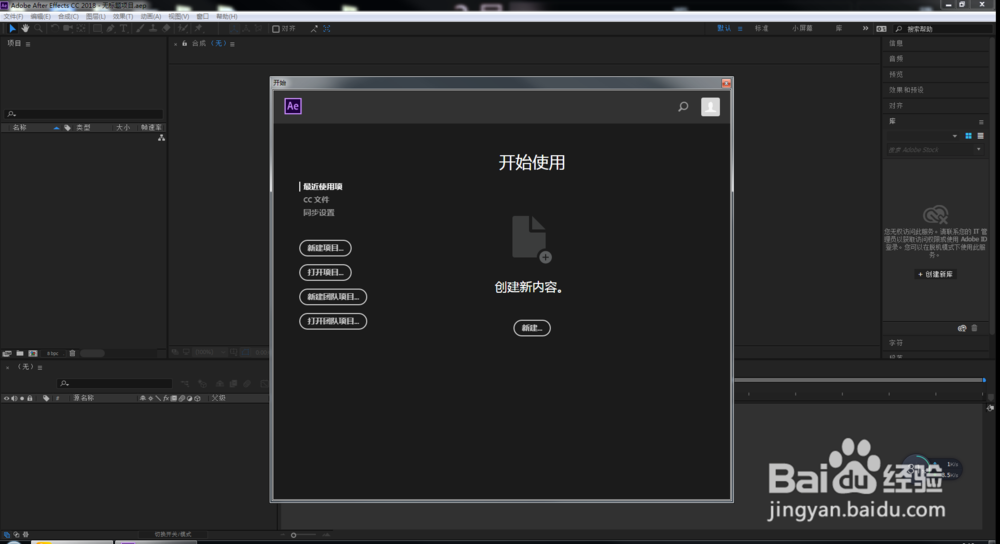1000x544 pixels.
Task: Open the 文件(F) menu
Action: click(13, 17)
